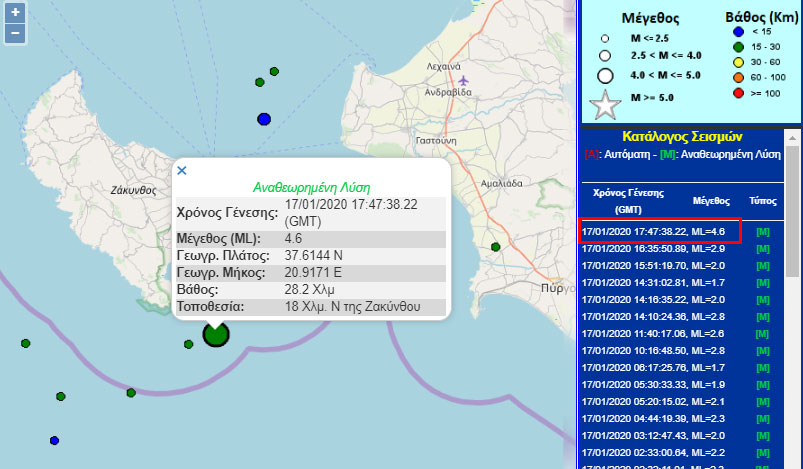Open the 17:47:38.22 ML=4.6 earthquake entry
803x469 pixels.
[x=660, y=231]
